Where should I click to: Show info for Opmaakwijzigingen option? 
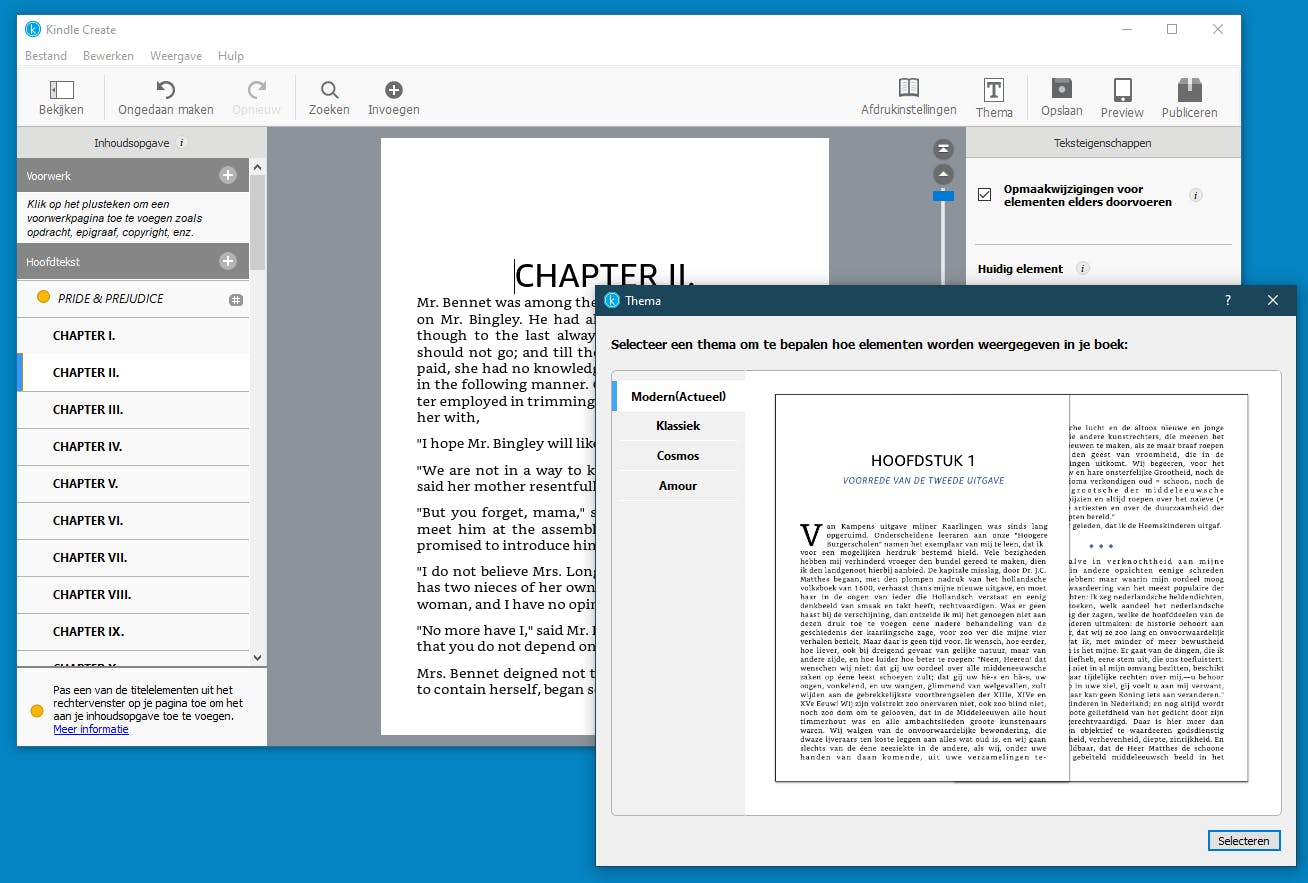point(1196,195)
